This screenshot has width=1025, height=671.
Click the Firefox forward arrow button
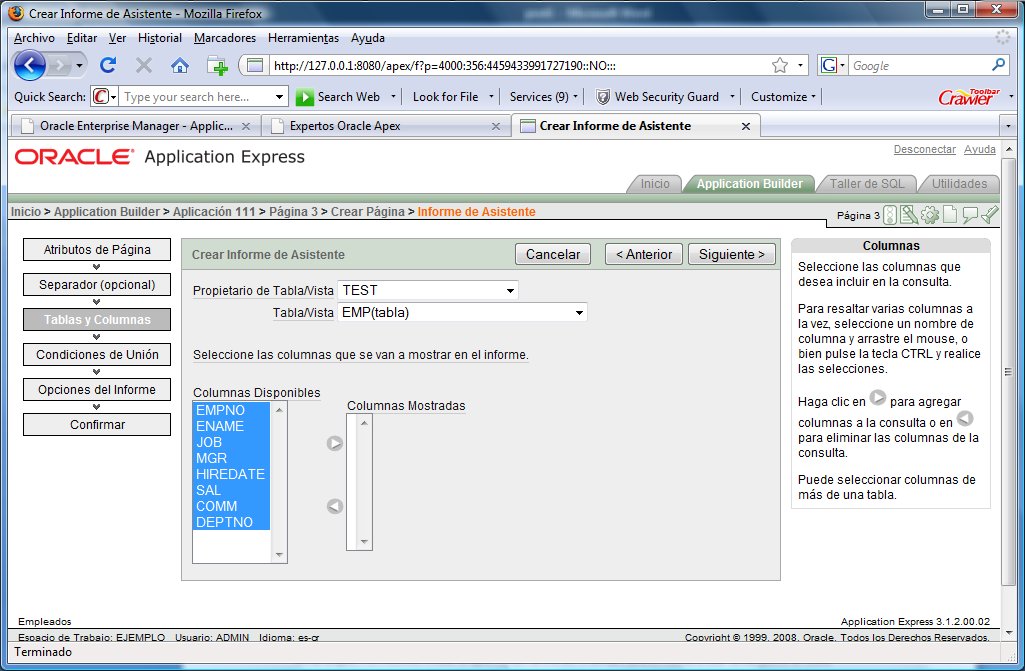(59, 65)
